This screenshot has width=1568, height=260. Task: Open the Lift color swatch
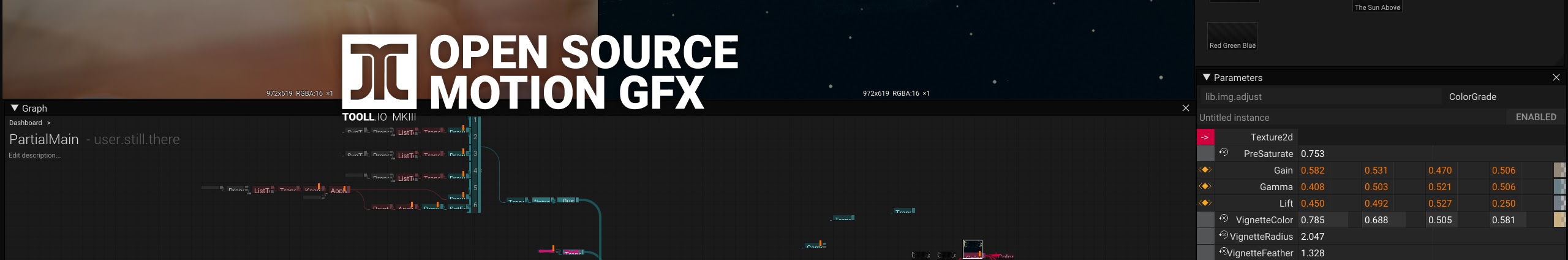click(x=1559, y=203)
